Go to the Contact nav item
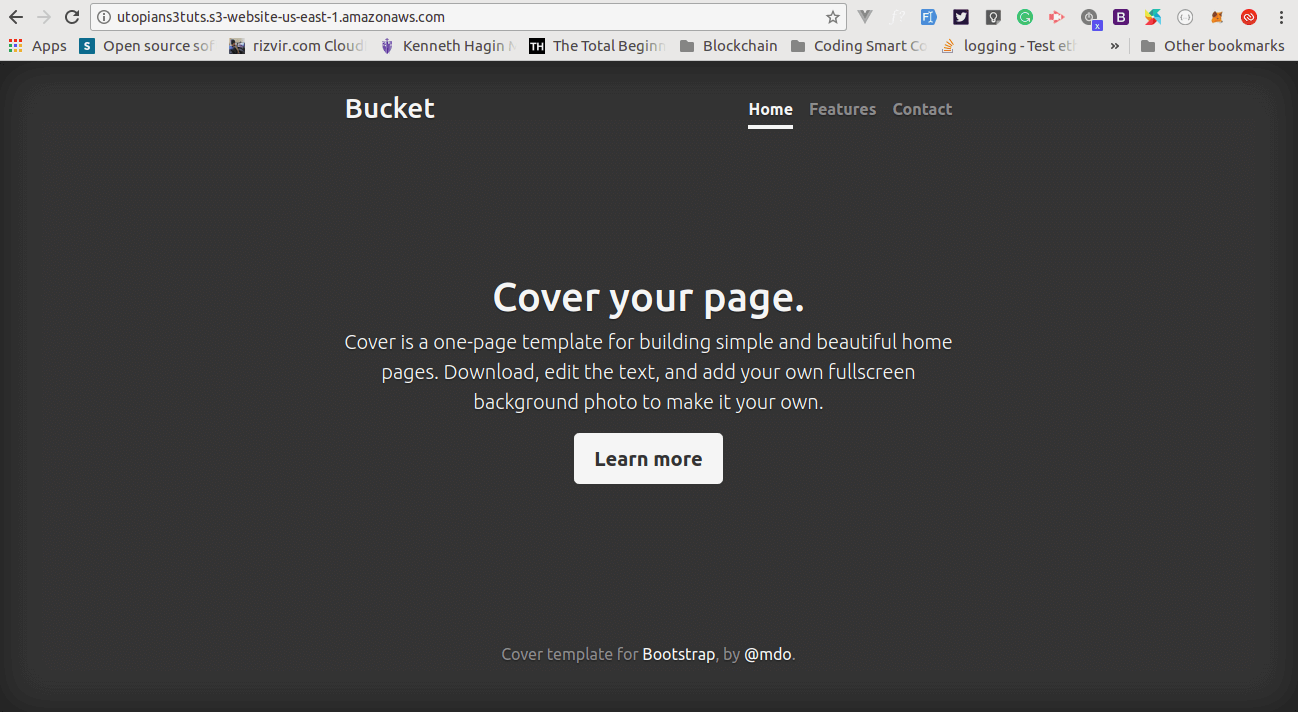This screenshot has height=712, width=1298. (922, 110)
